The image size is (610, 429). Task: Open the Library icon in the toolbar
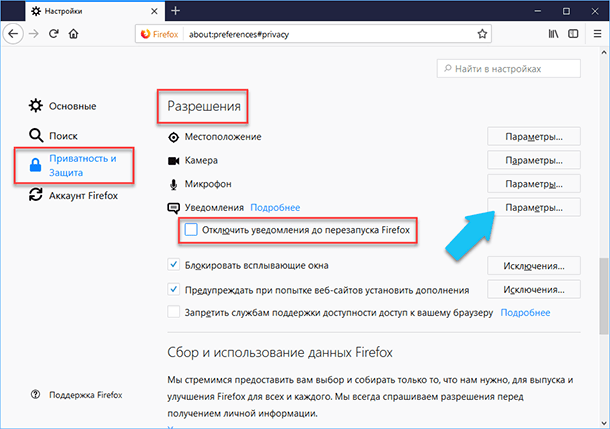pos(553,34)
